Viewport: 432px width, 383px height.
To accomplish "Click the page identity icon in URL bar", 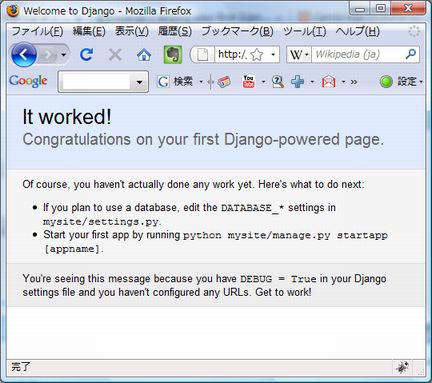I will pos(202,54).
